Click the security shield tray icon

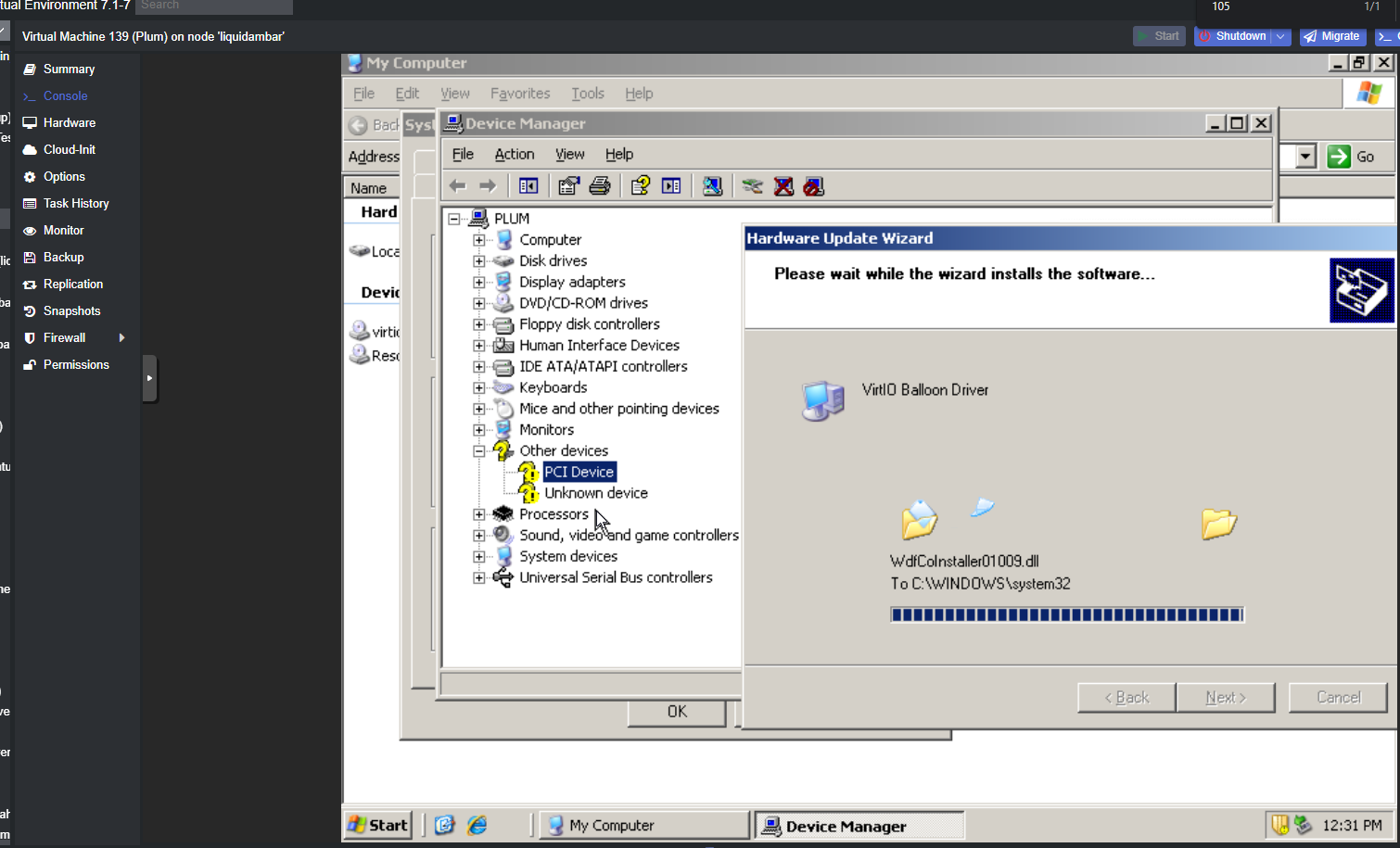pyautogui.click(x=1280, y=825)
